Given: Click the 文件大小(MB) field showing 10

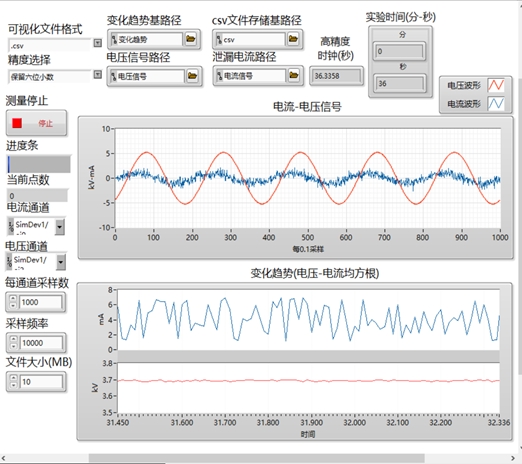Looking at the screenshot, I should pyautogui.click(x=41, y=382).
